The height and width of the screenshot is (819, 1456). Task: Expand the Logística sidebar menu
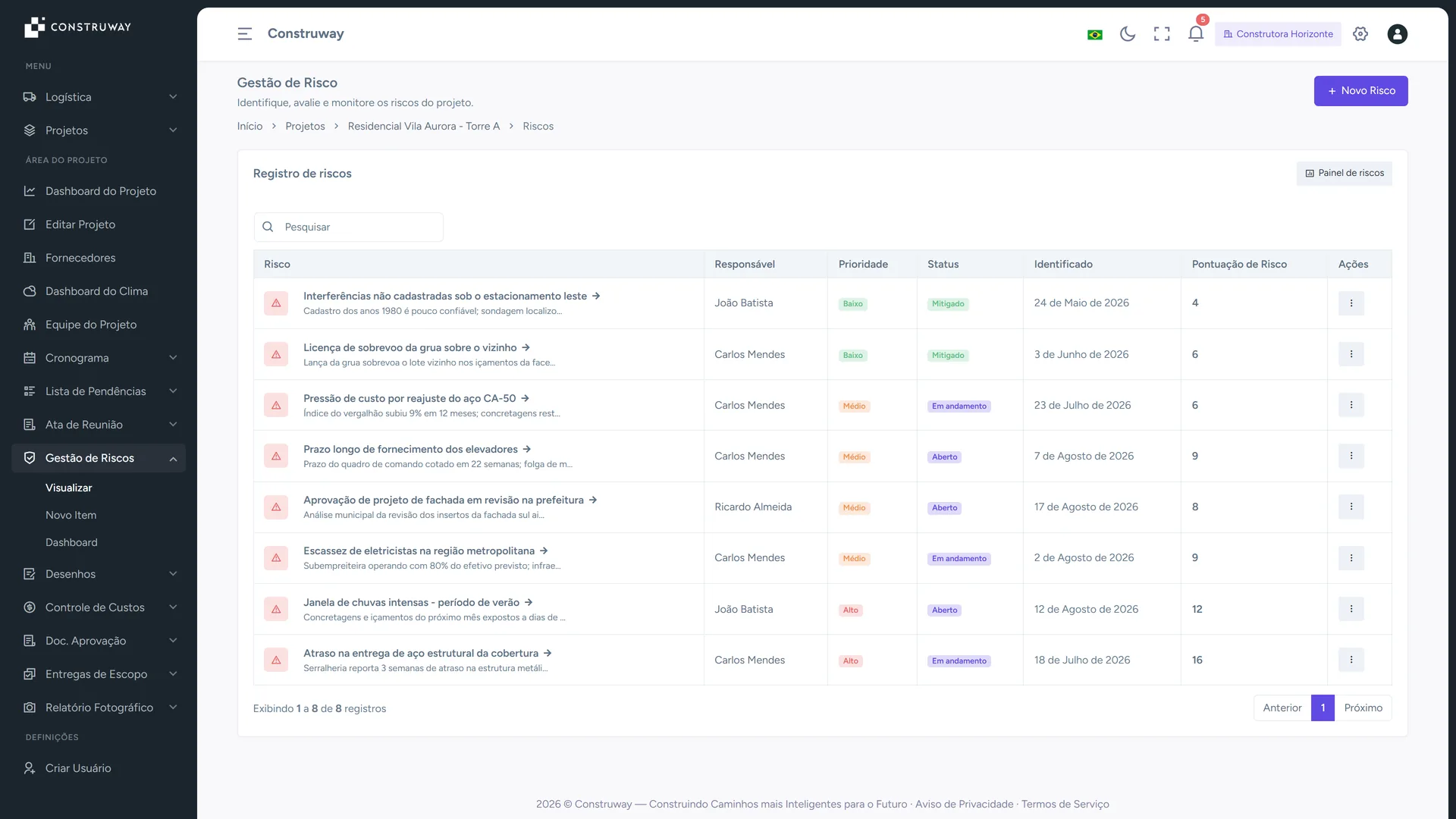pos(99,97)
